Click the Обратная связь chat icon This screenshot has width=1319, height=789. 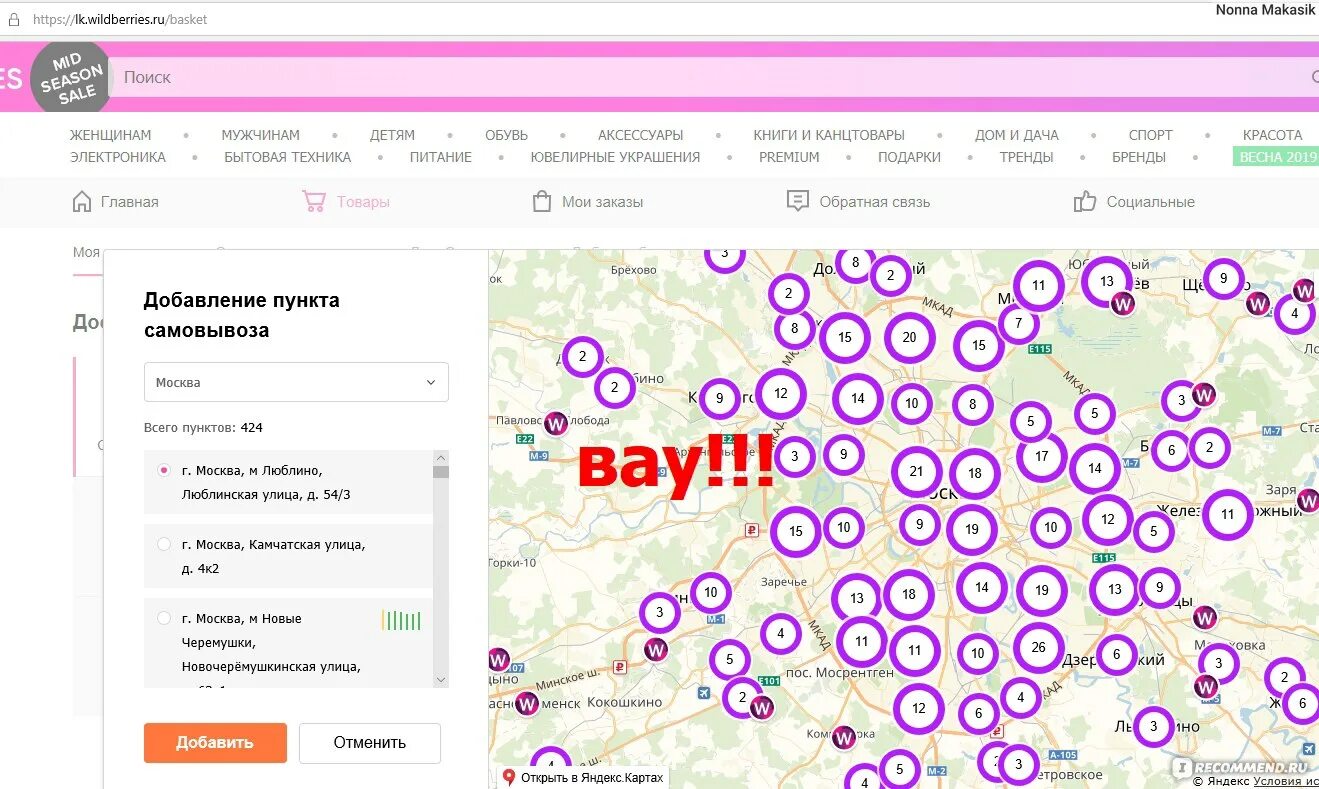tap(798, 202)
